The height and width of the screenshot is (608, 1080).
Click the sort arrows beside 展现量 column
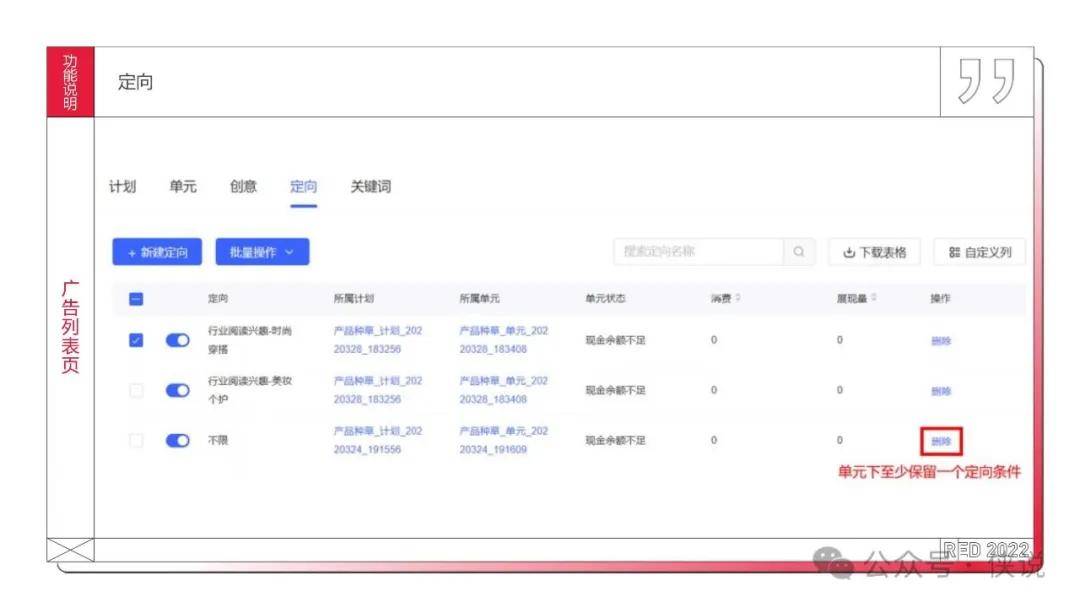(874, 298)
